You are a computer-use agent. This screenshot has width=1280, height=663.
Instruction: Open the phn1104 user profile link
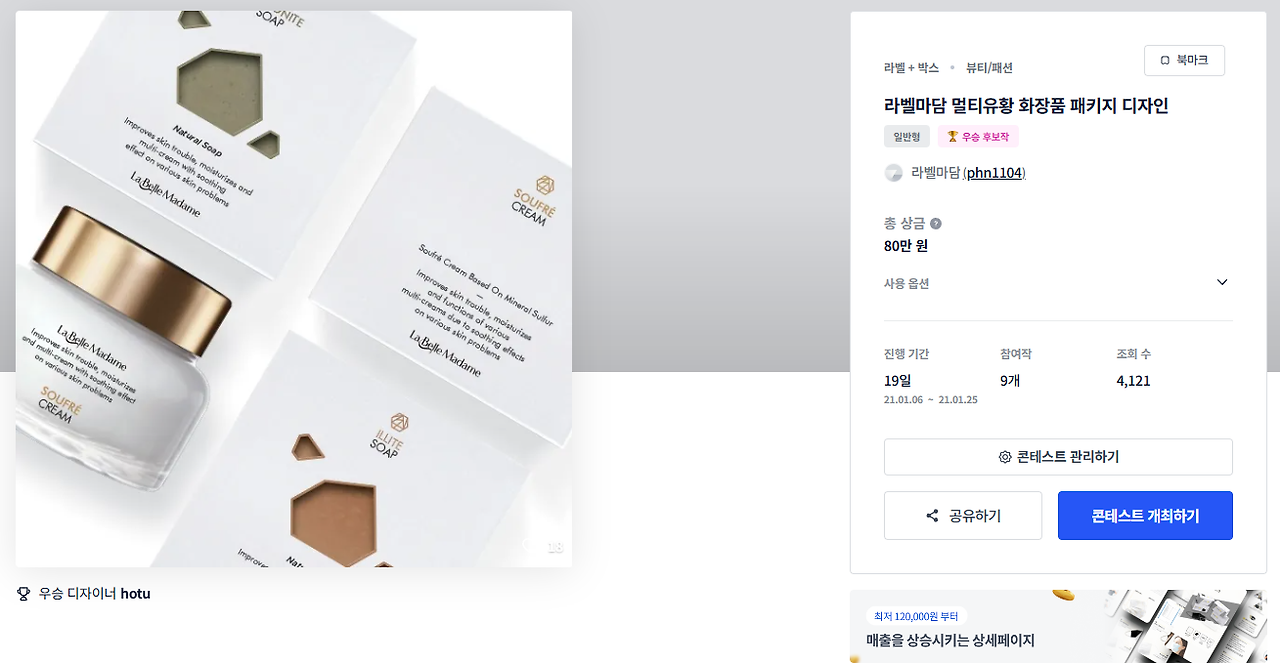994,173
